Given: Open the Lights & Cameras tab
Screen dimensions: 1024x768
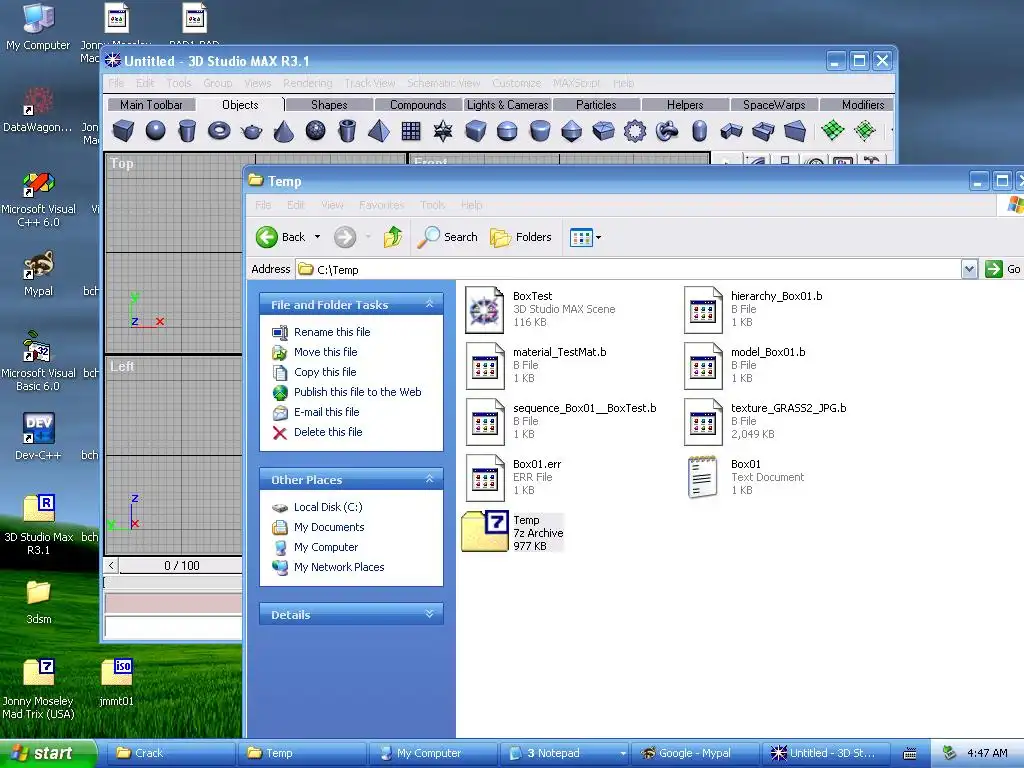Looking at the screenshot, I should 507,104.
